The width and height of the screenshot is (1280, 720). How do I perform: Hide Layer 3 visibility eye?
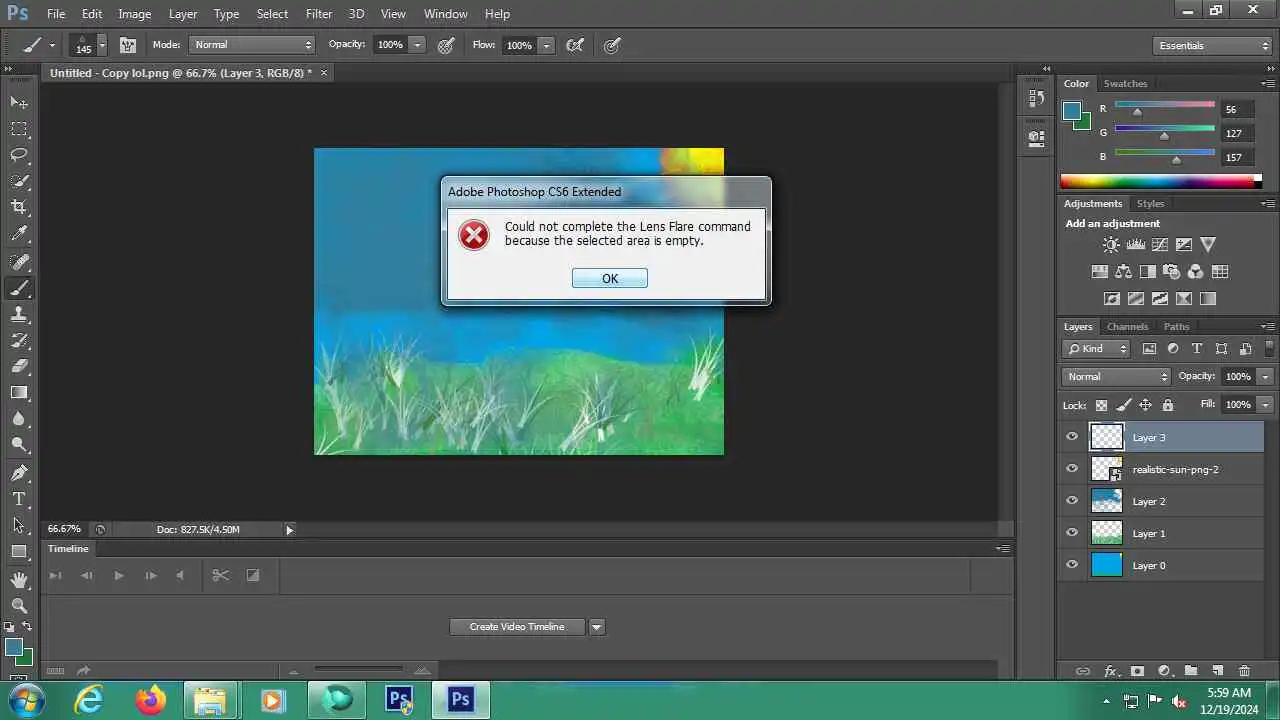tap(1072, 437)
